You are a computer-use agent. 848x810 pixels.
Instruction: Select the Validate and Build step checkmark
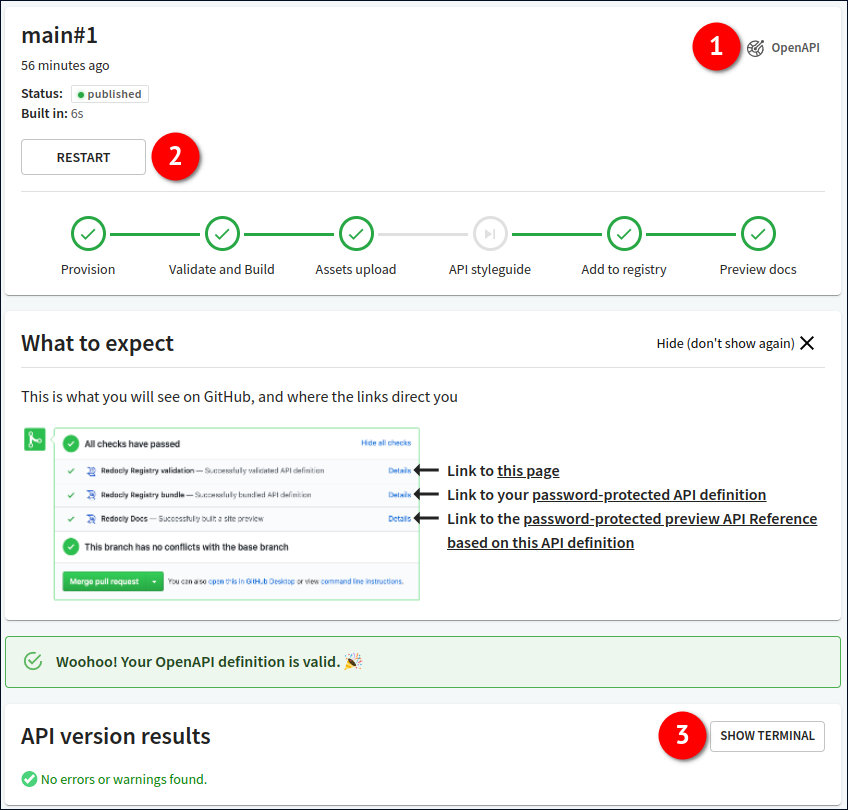(x=222, y=234)
